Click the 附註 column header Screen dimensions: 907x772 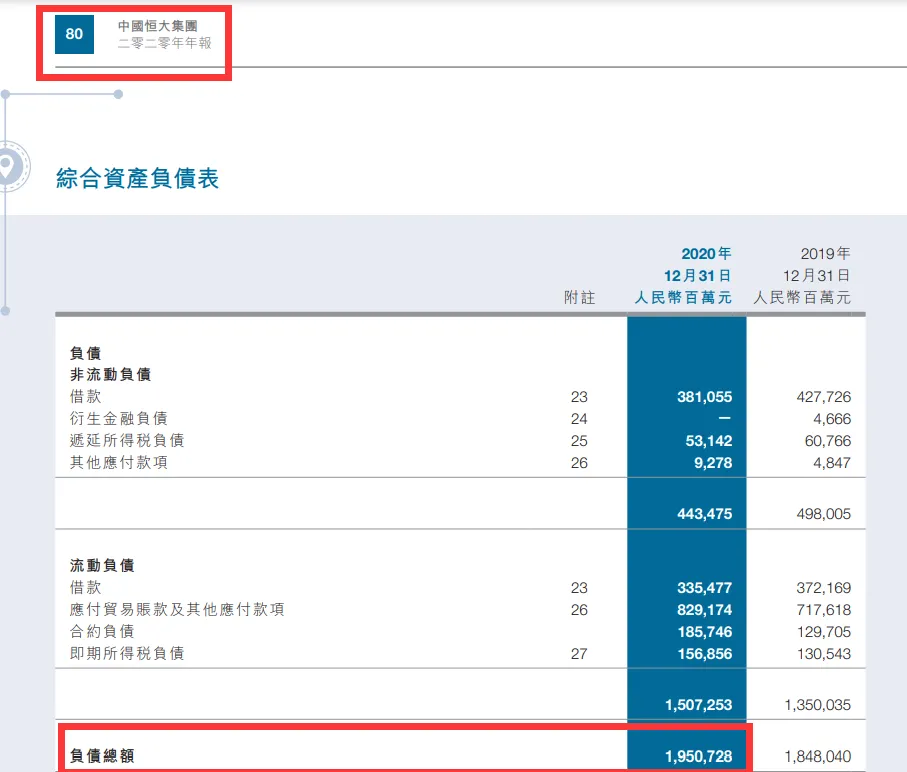[579, 298]
